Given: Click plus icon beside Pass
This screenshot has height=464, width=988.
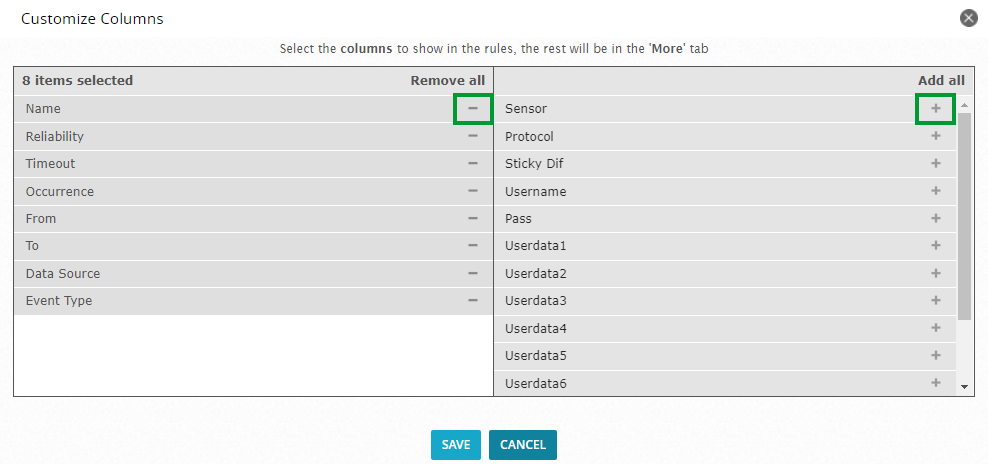Looking at the screenshot, I should 936,218.
